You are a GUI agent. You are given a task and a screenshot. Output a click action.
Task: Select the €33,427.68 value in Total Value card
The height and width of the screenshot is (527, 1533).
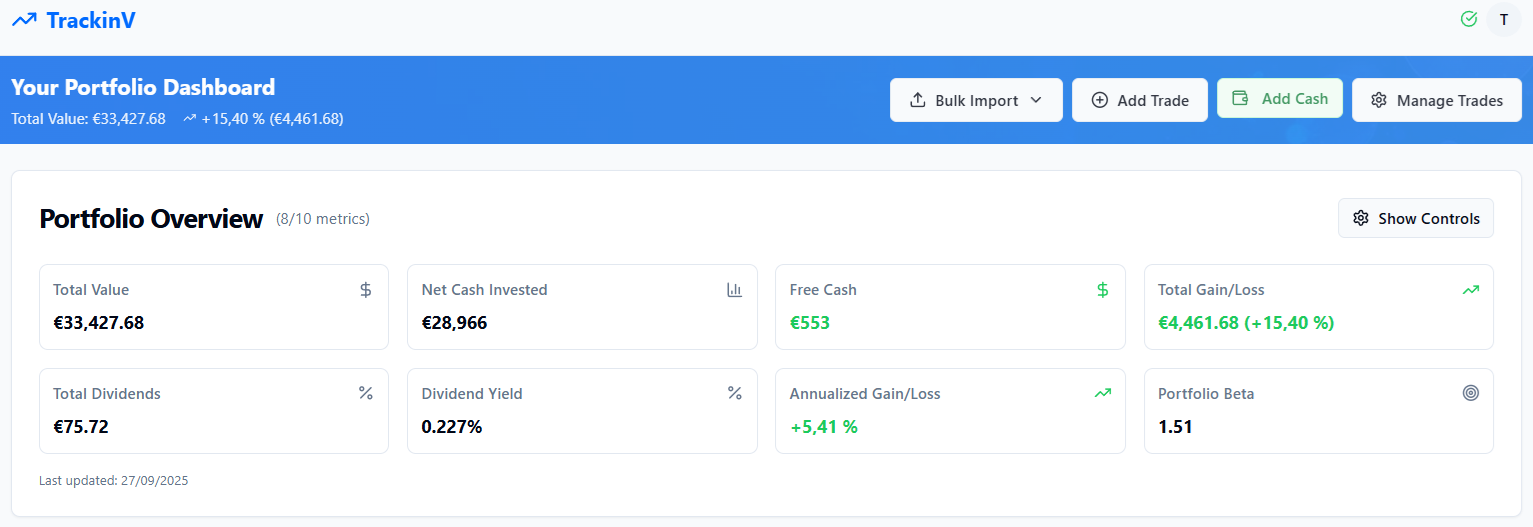point(99,322)
